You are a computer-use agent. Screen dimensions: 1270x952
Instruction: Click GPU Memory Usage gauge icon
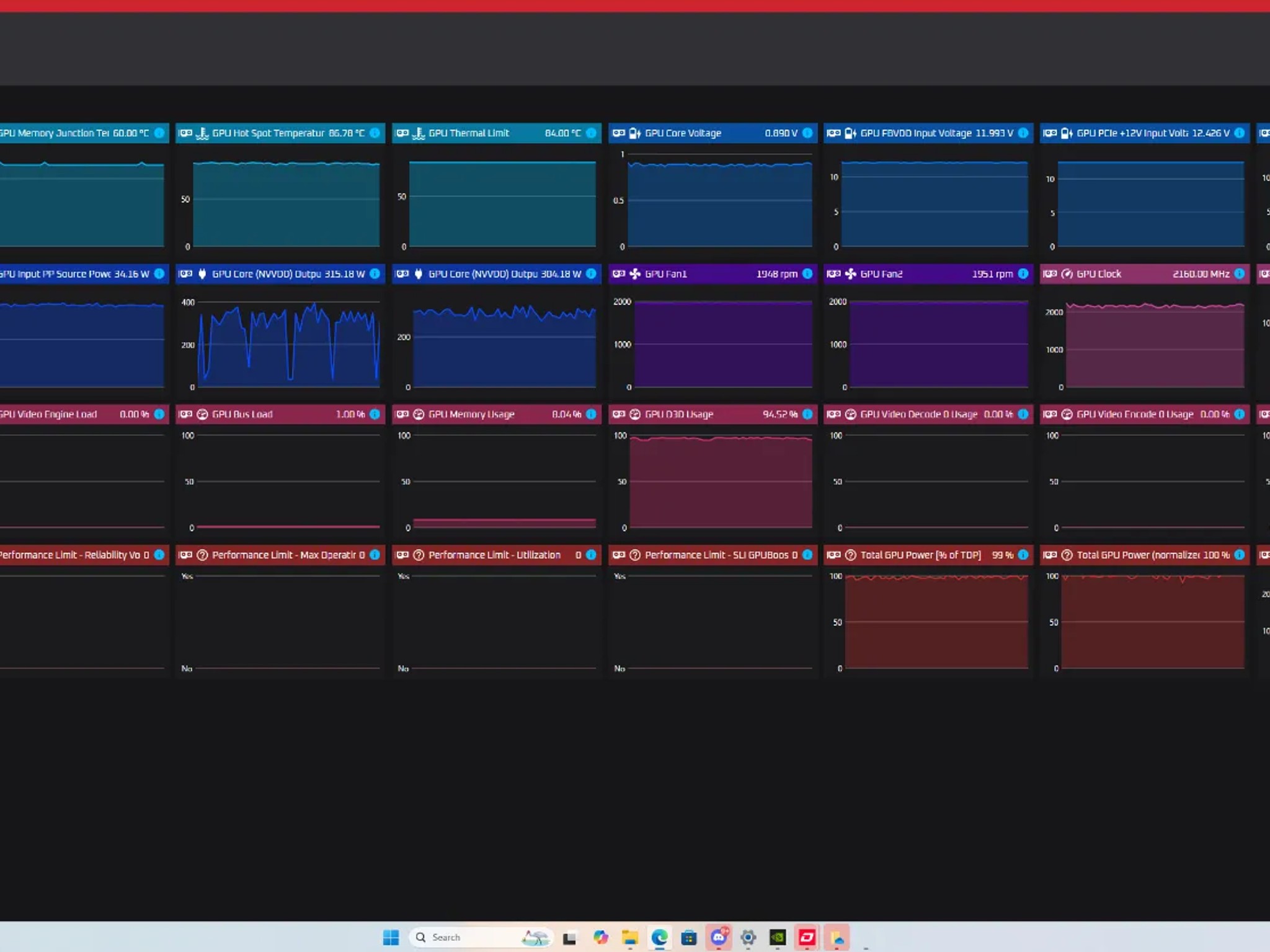(x=419, y=414)
